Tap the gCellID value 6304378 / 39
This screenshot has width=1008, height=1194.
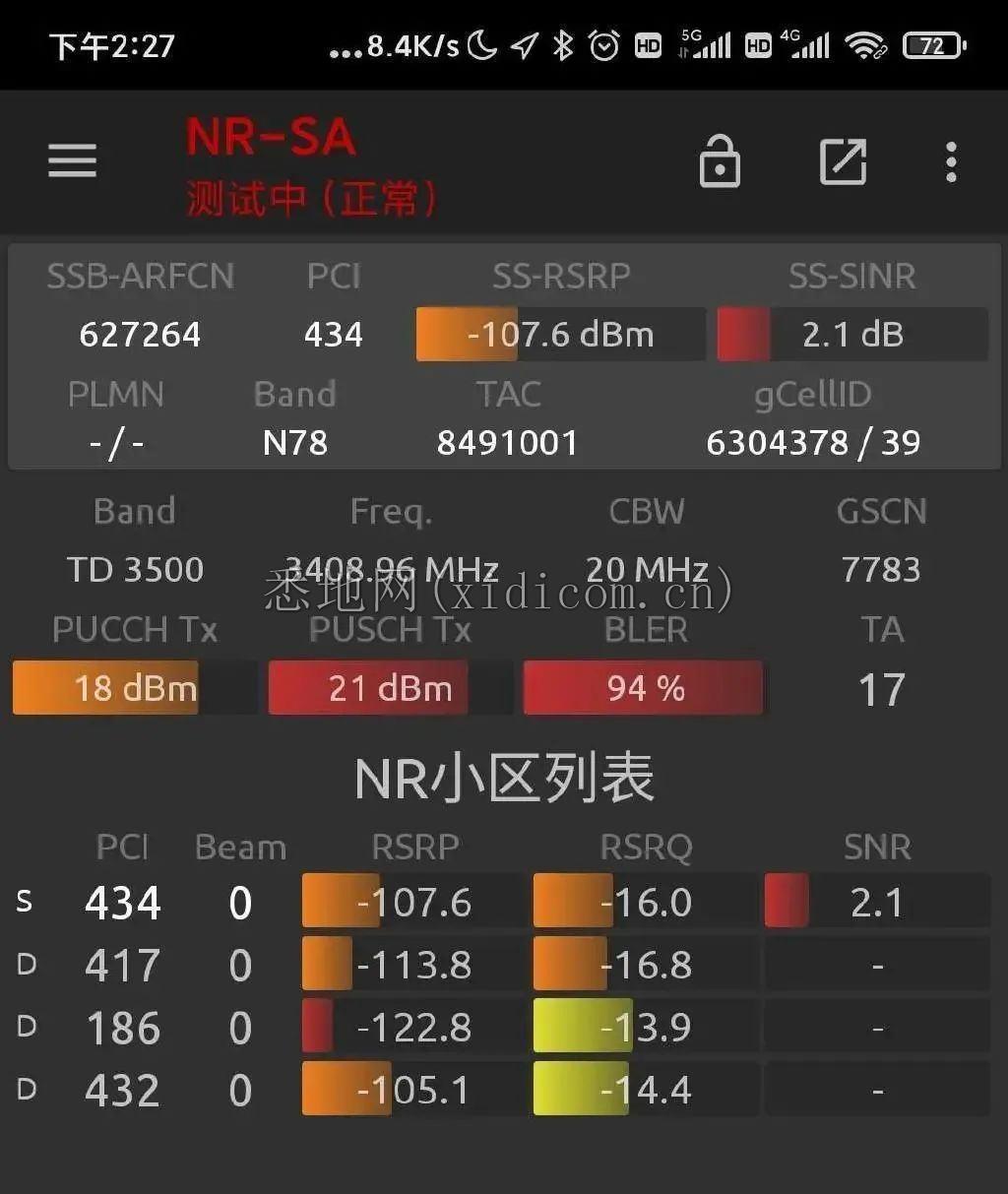coord(813,442)
